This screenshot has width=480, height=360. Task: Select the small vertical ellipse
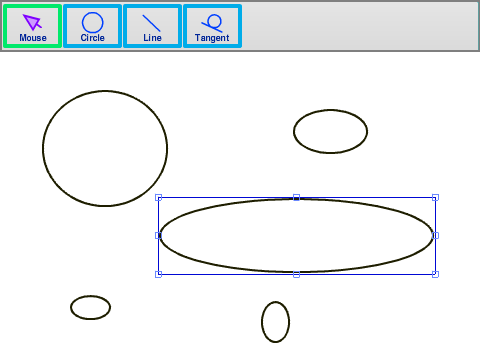(262, 322)
